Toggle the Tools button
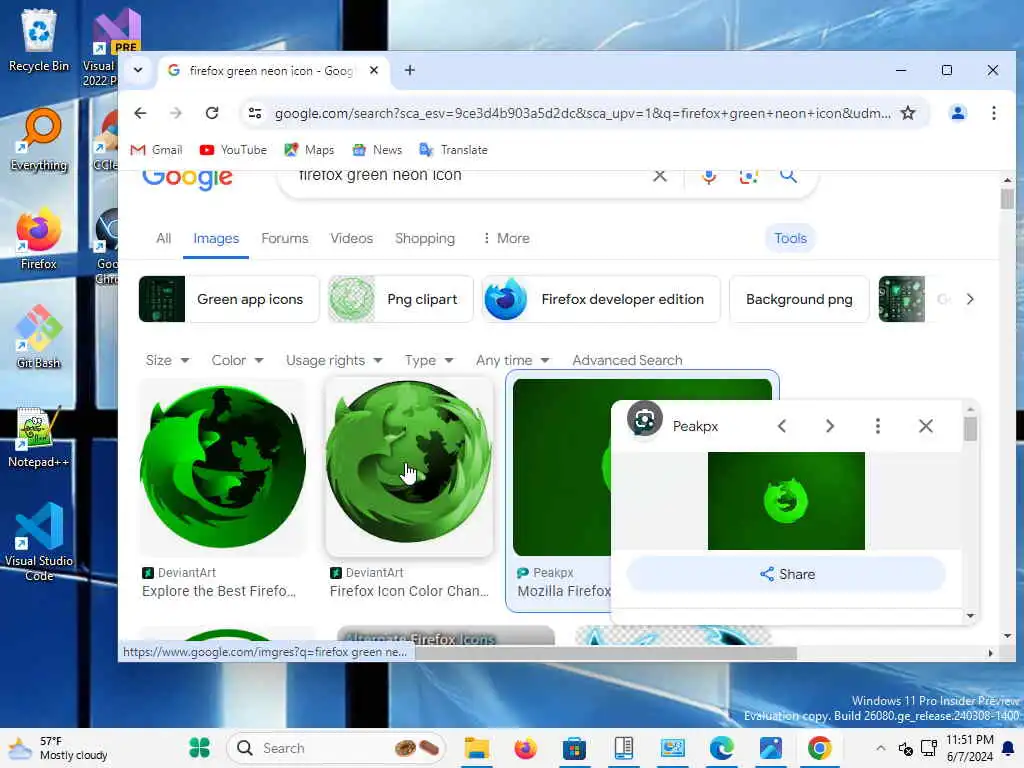This screenshot has width=1024, height=768. [790, 238]
